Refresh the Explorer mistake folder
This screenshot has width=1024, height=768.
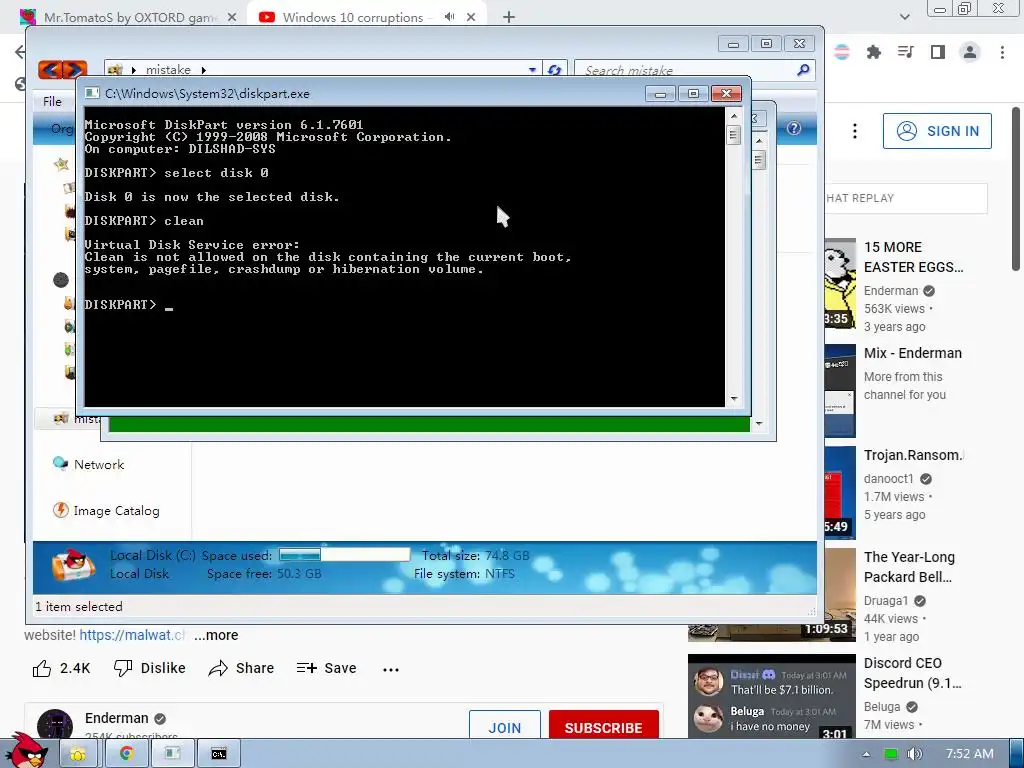point(554,70)
